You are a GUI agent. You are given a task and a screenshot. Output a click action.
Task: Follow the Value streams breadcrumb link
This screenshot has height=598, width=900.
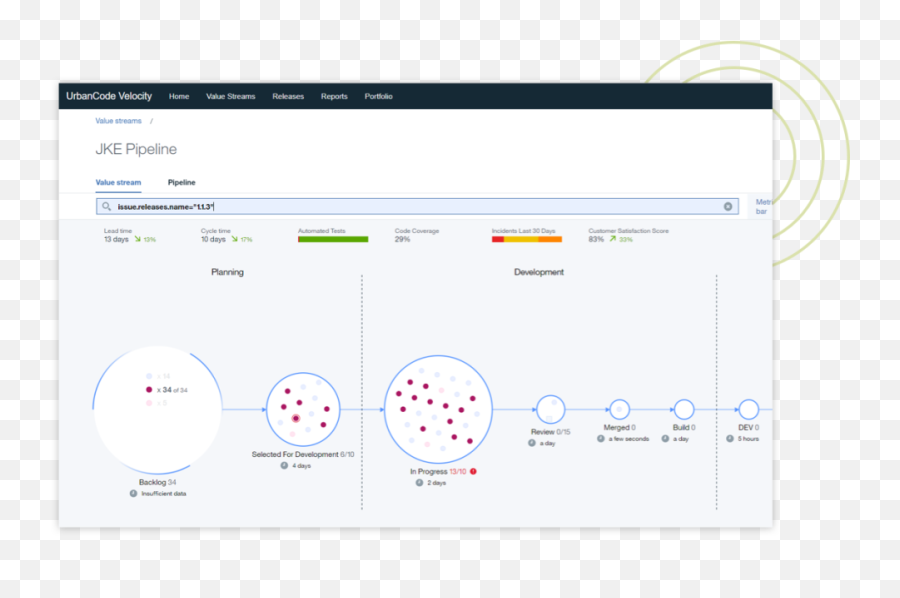coord(118,121)
